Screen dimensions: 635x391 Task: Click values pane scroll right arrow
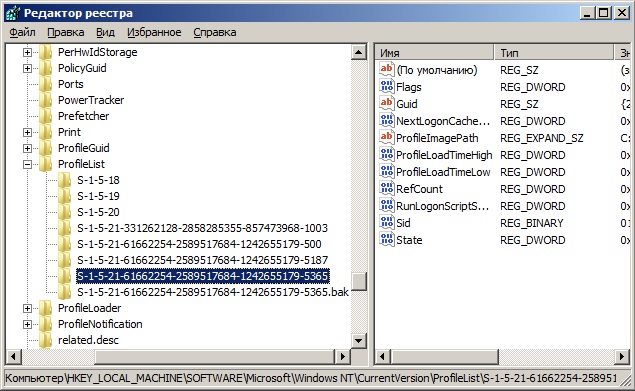click(x=622, y=357)
